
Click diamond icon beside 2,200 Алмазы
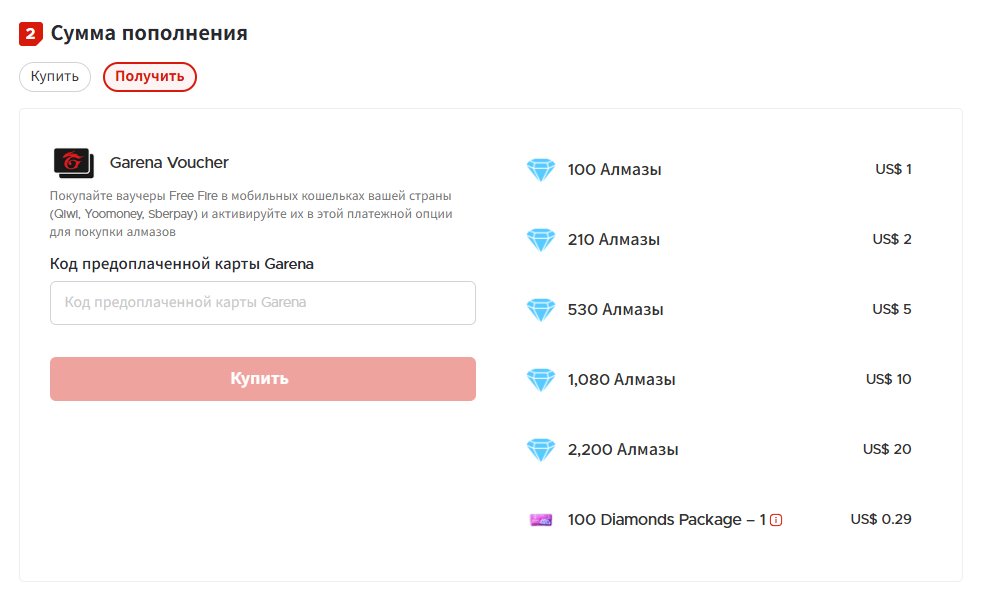[540, 450]
